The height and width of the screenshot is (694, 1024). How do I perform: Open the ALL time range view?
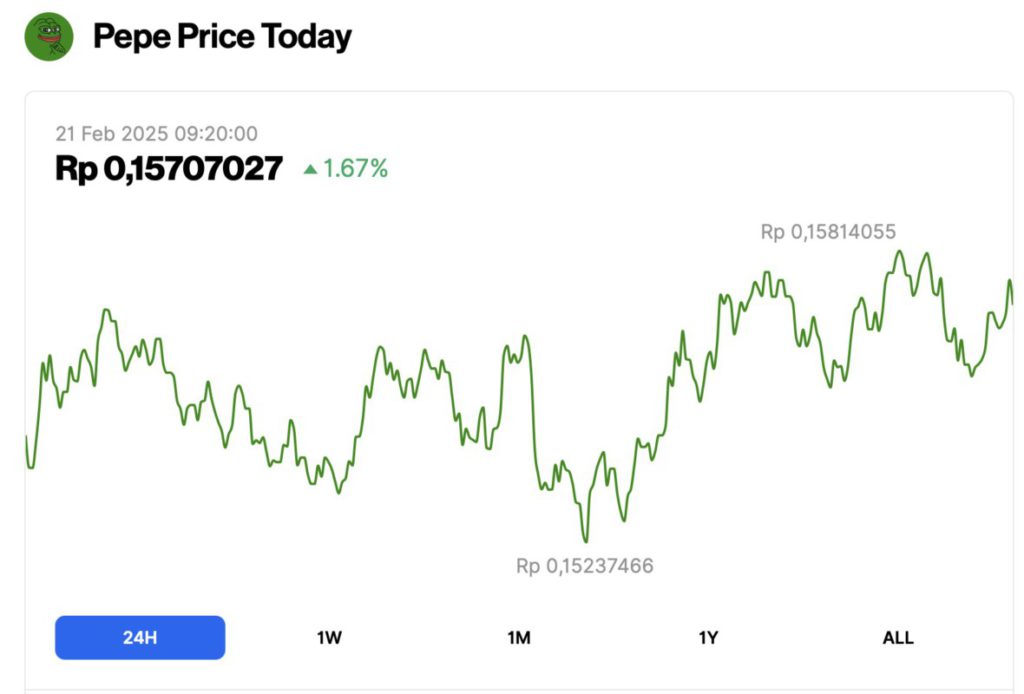[x=897, y=637]
